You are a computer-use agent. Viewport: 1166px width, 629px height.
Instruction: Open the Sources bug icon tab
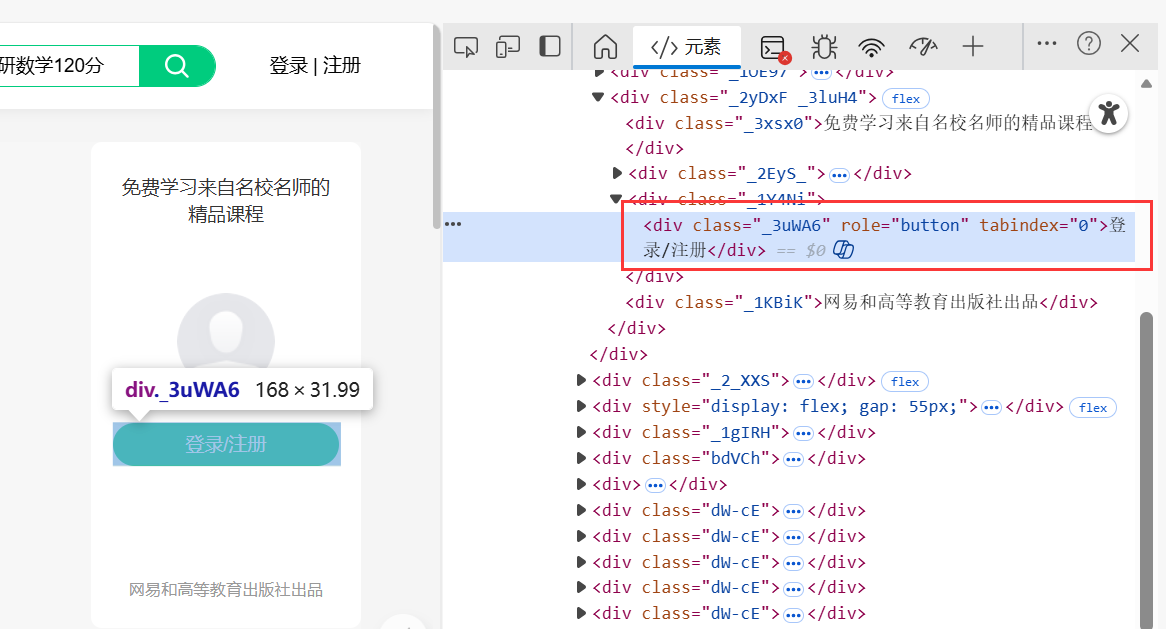pos(824,47)
